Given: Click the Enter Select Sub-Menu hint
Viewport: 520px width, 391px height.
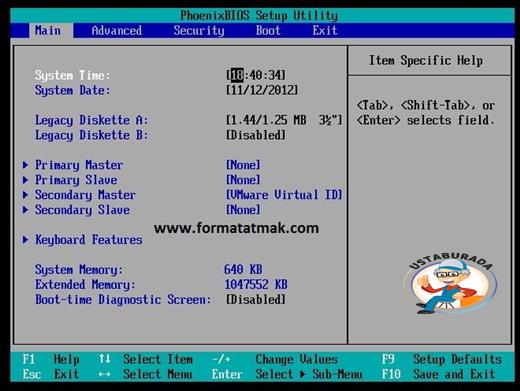Looking at the screenshot, I should coord(287,374).
